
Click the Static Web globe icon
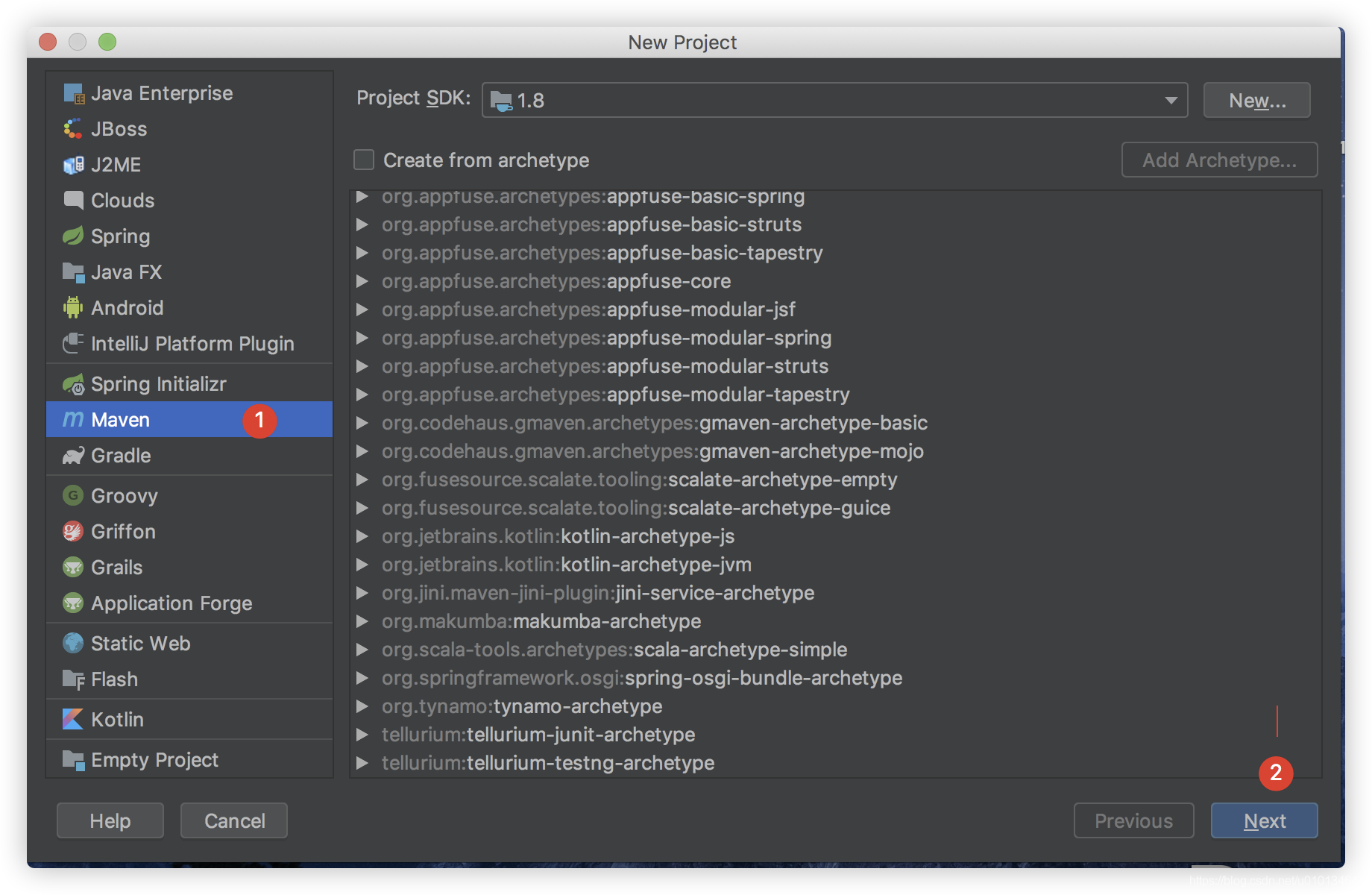coord(73,643)
